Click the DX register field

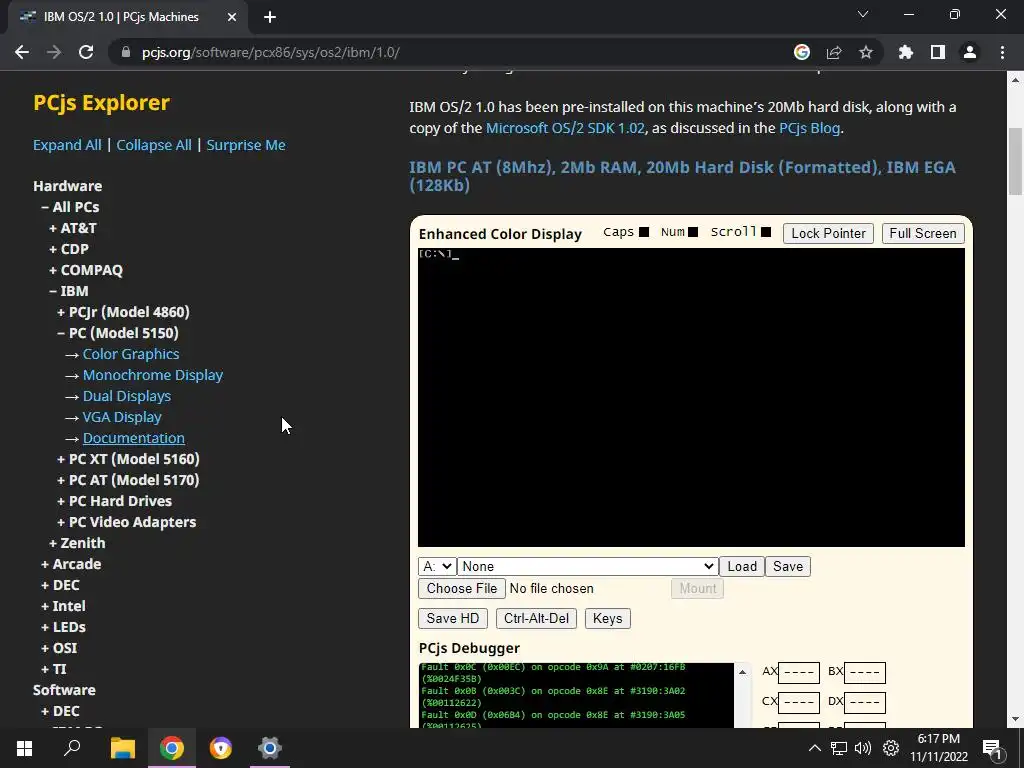click(865, 702)
